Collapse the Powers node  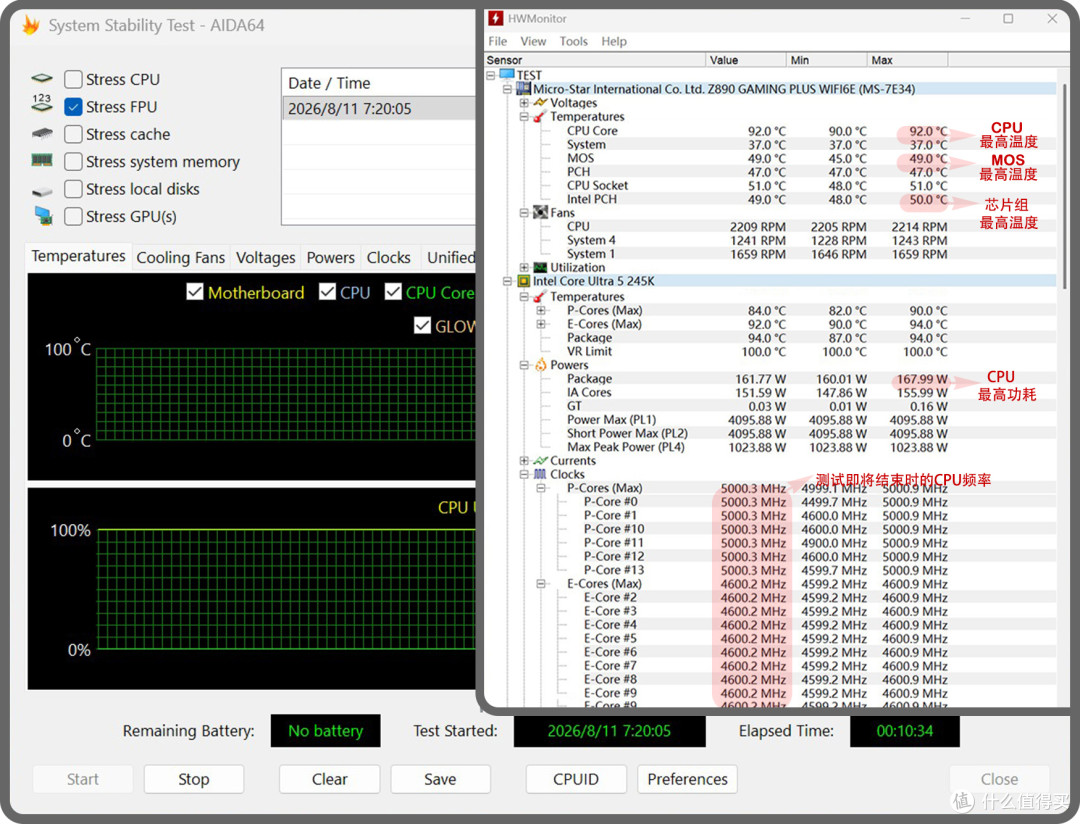524,365
